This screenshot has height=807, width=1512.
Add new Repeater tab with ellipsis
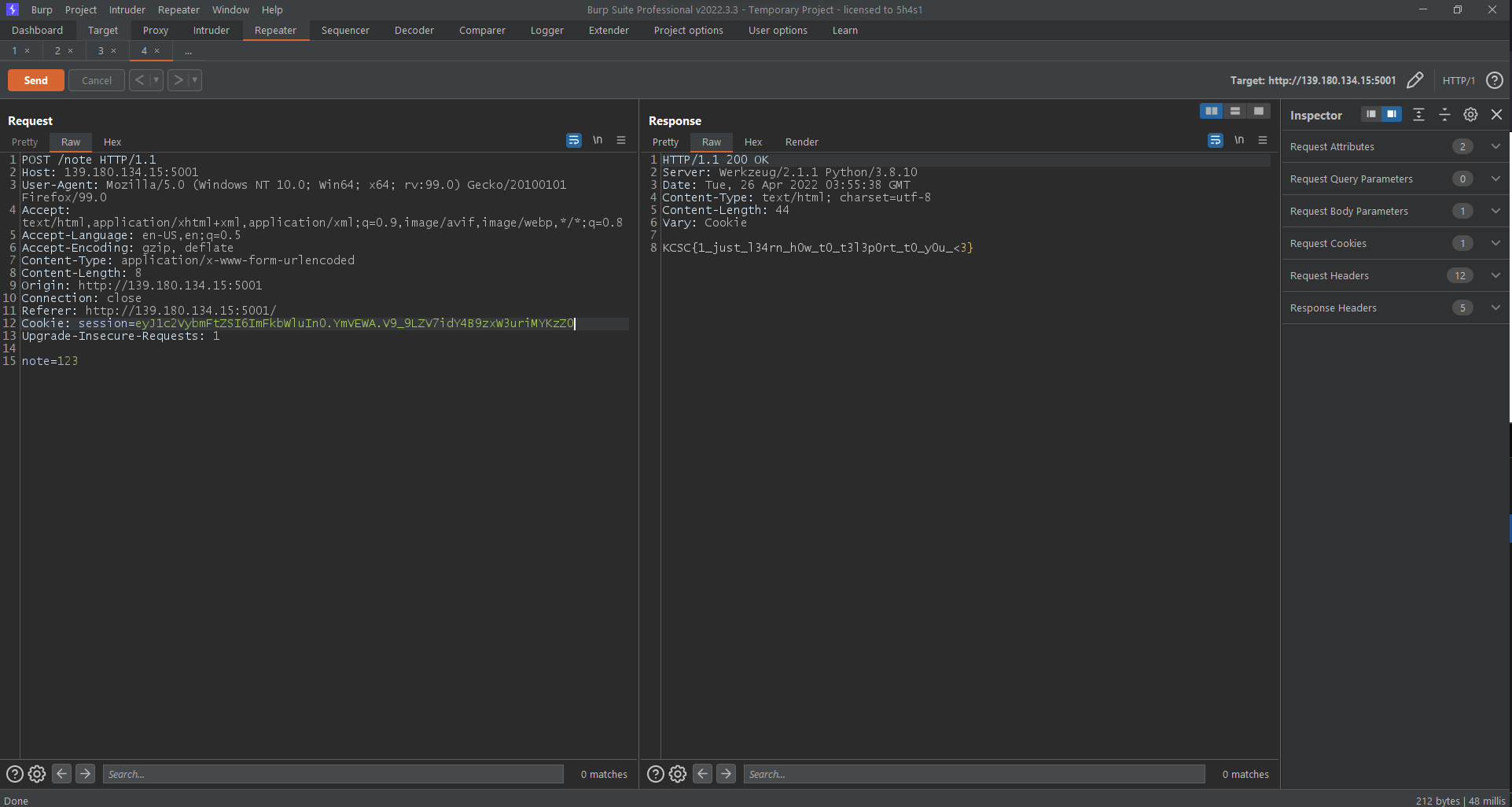coord(189,51)
